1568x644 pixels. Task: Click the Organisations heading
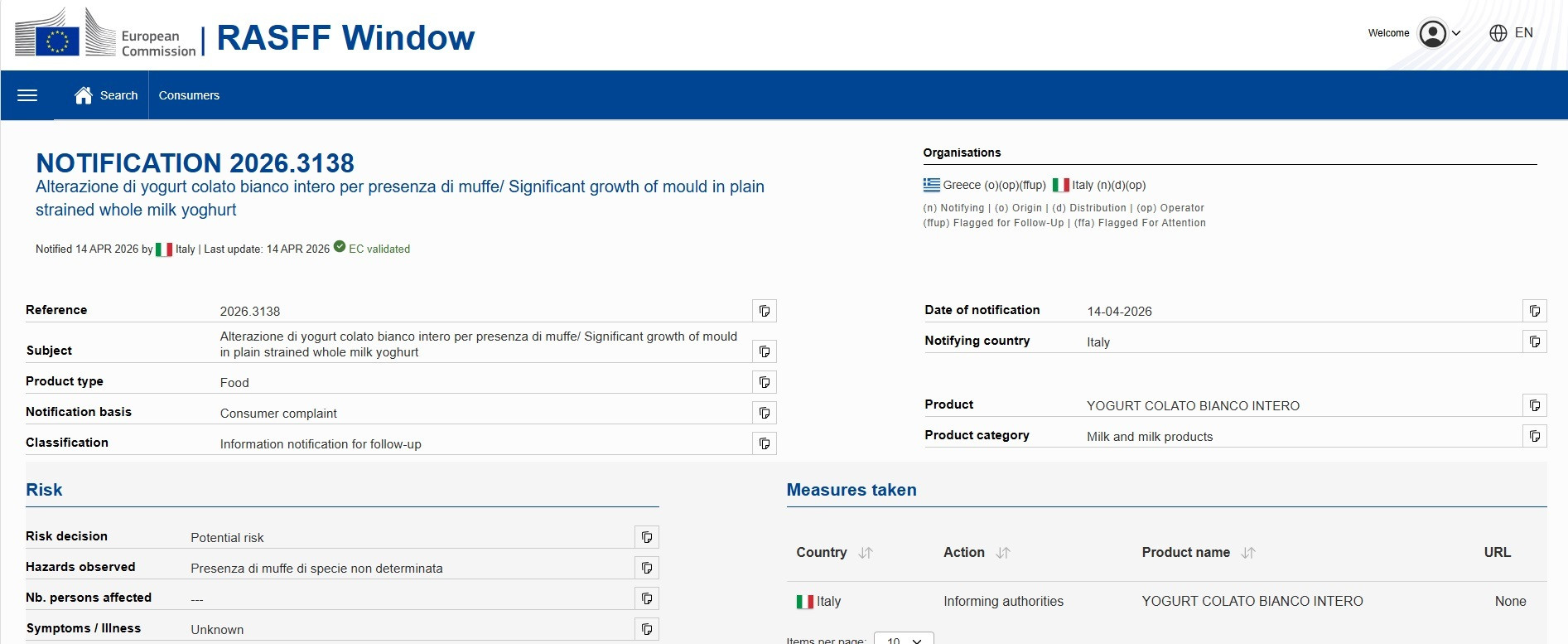point(962,153)
